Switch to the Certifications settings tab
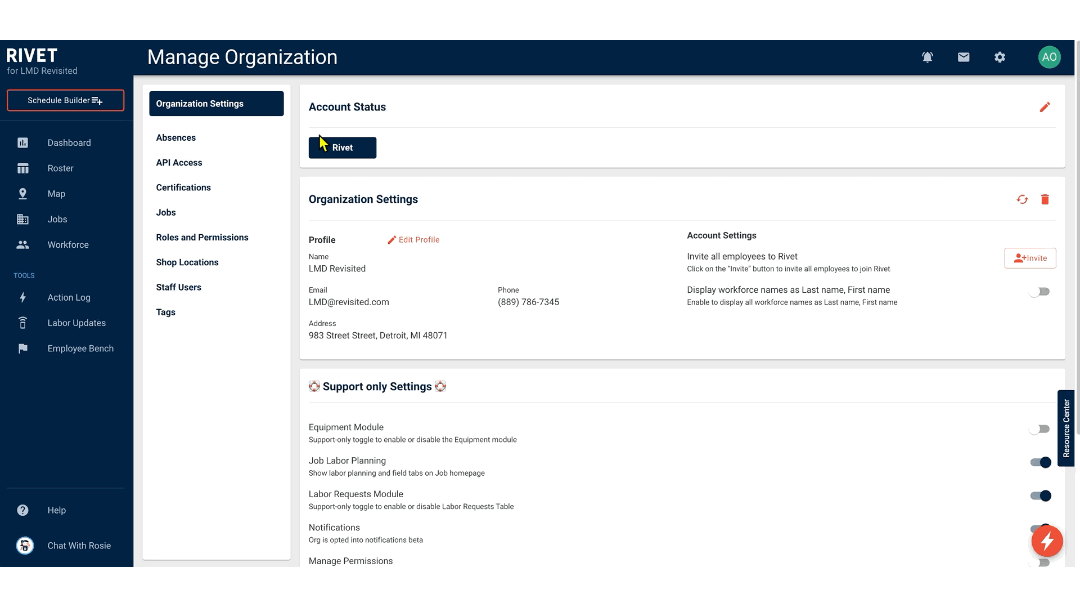This screenshot has width=1080, height=608. click(183, 187)
